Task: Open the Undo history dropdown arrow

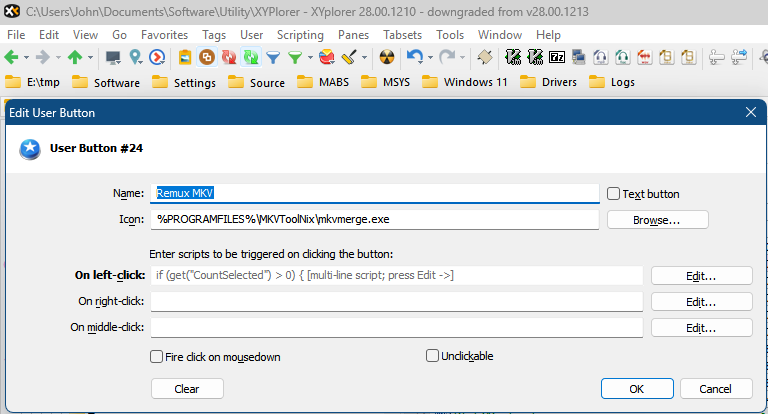Action: click(x=429, y=57)
